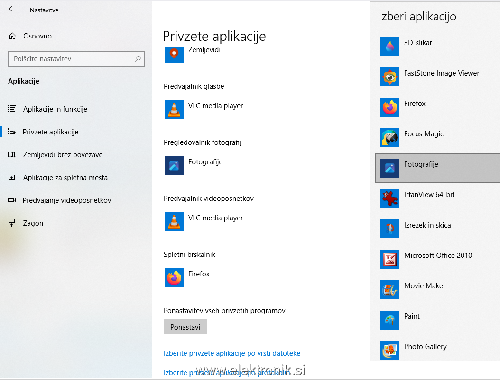
Task: Choose 3D slikar in the app list
Action: [437, 46]
